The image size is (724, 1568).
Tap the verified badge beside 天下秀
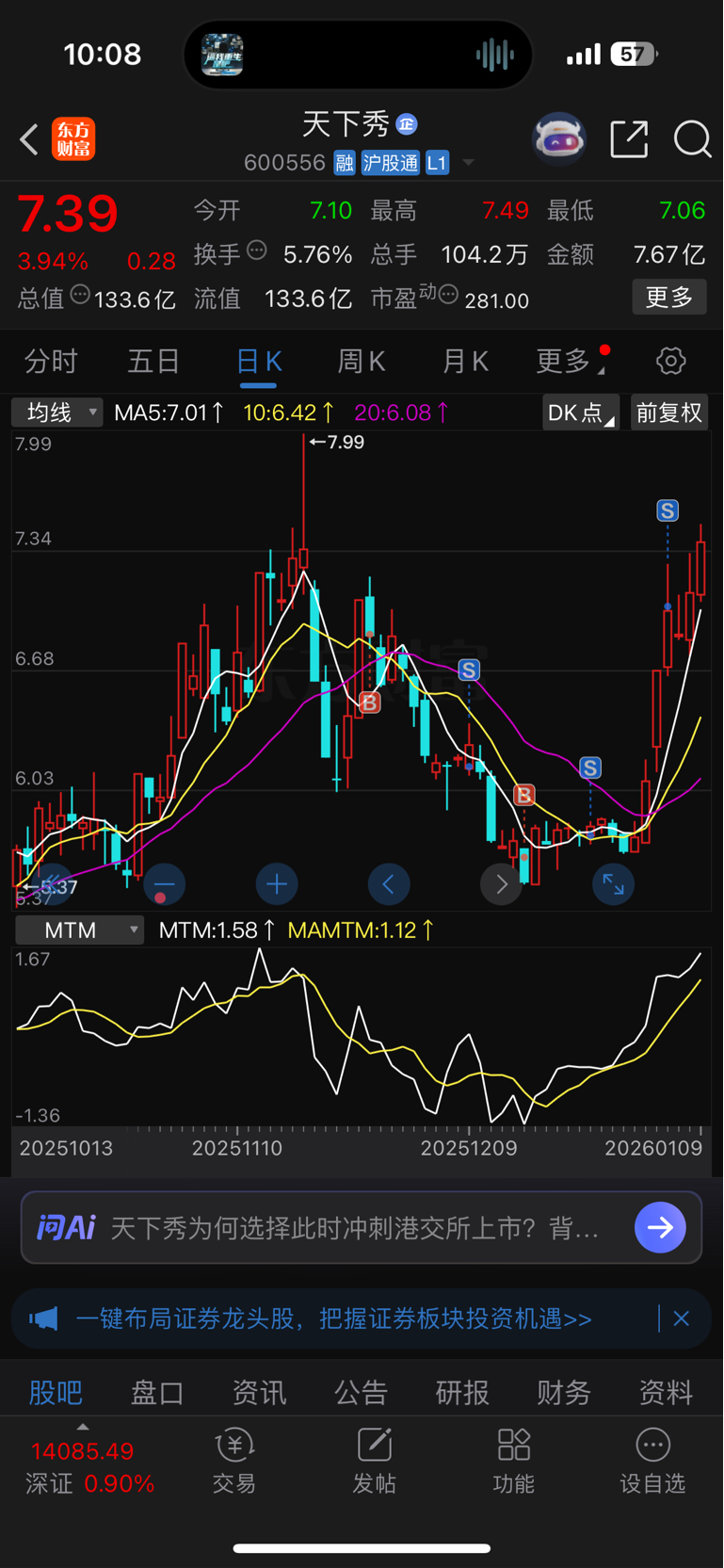pyautogui.click(x=407, y=123)
